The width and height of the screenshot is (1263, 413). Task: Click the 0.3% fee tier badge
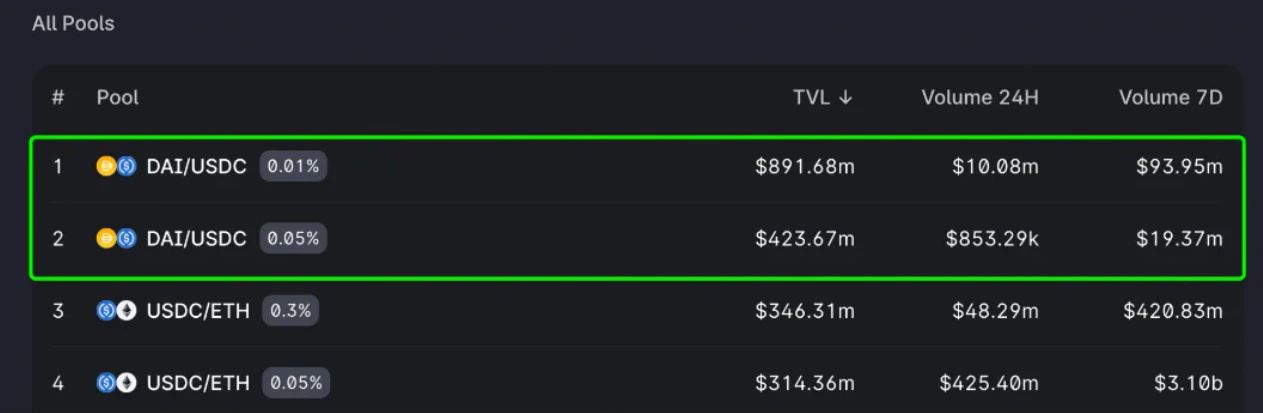(x=290, y=311)
